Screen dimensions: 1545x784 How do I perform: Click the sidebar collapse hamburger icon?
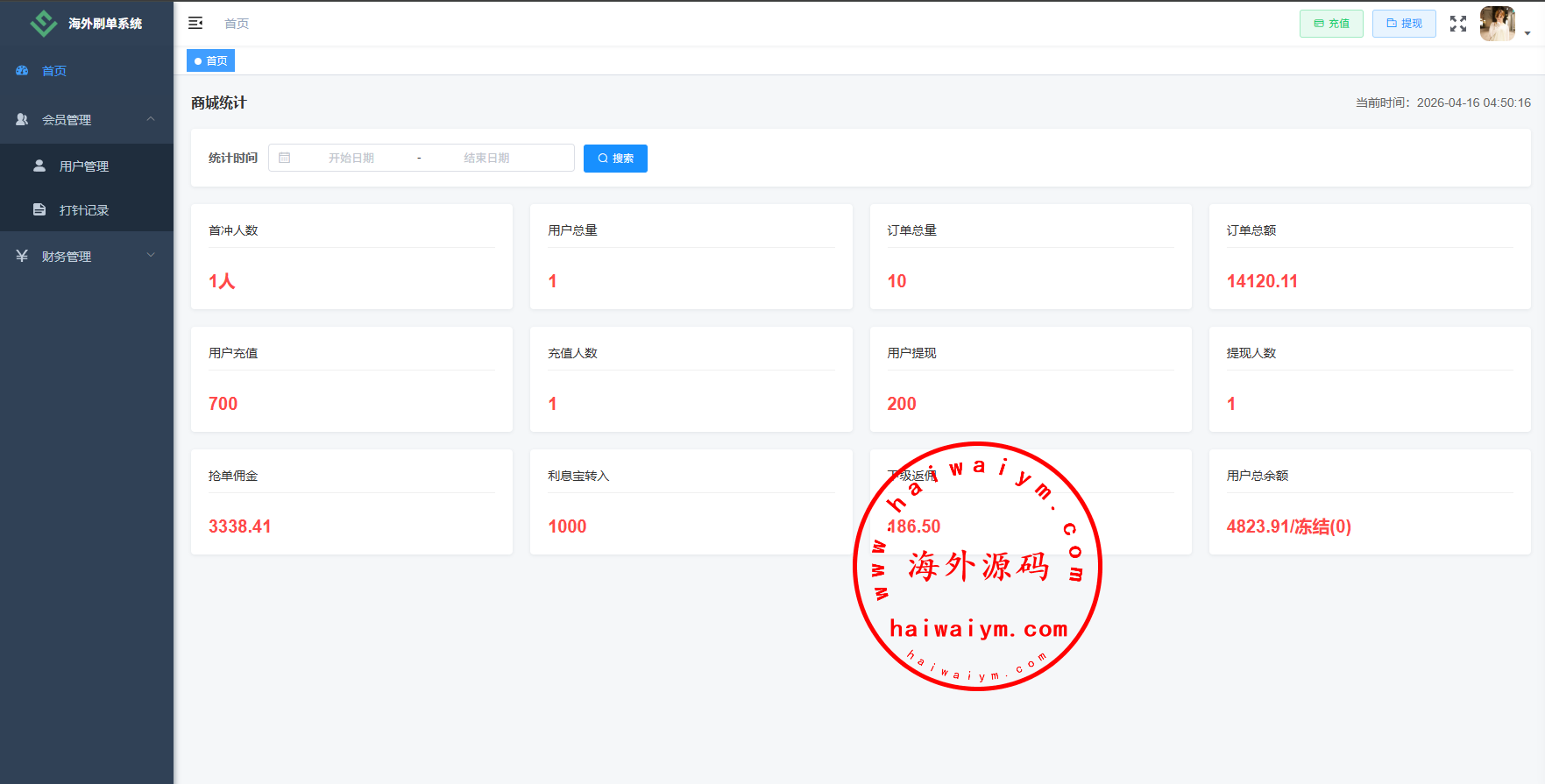pos(195,23)
